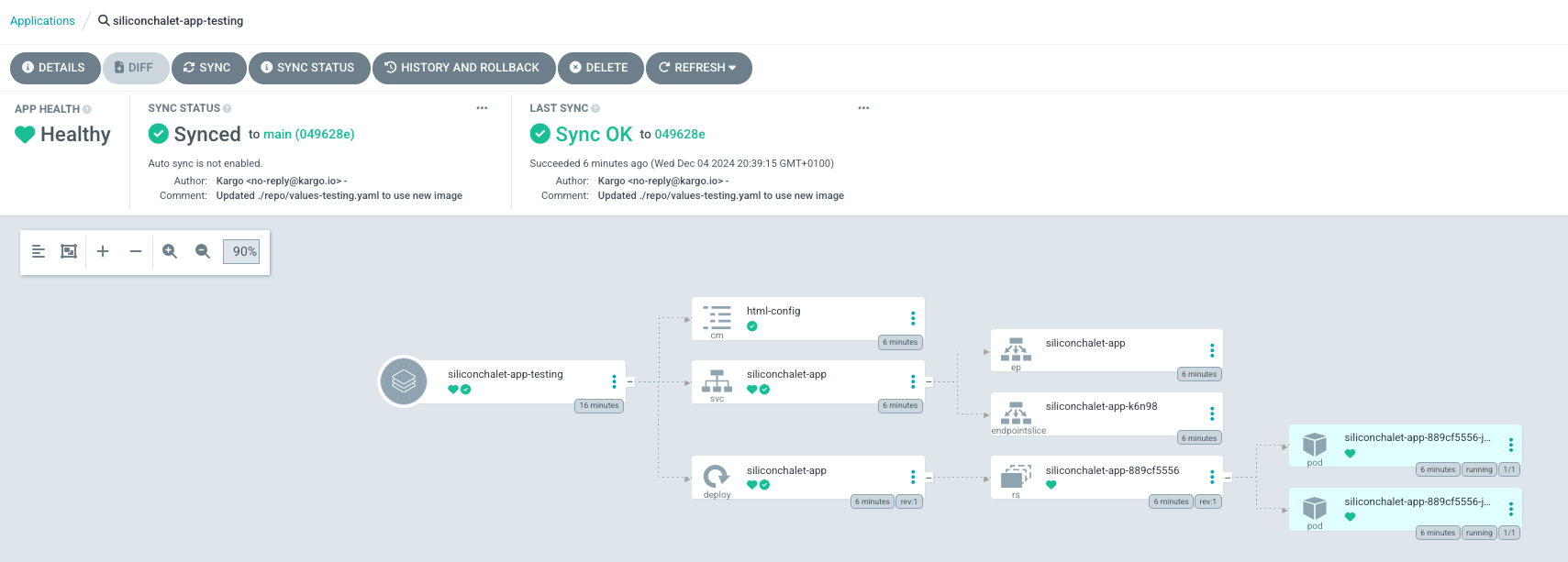The image size is (1568, 562).
Task: Click the fit-to-screen graph icon
Action: coord(69,251)
